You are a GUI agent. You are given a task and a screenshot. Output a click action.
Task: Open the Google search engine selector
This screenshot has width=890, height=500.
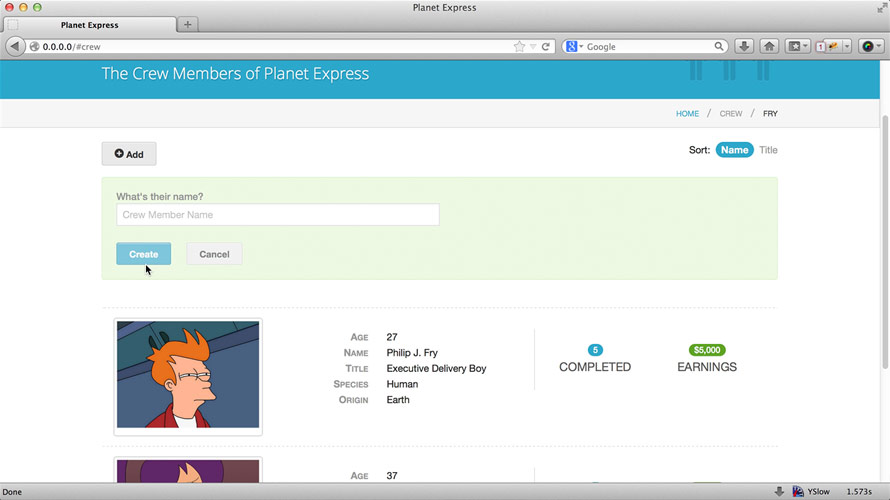[574, 47]
